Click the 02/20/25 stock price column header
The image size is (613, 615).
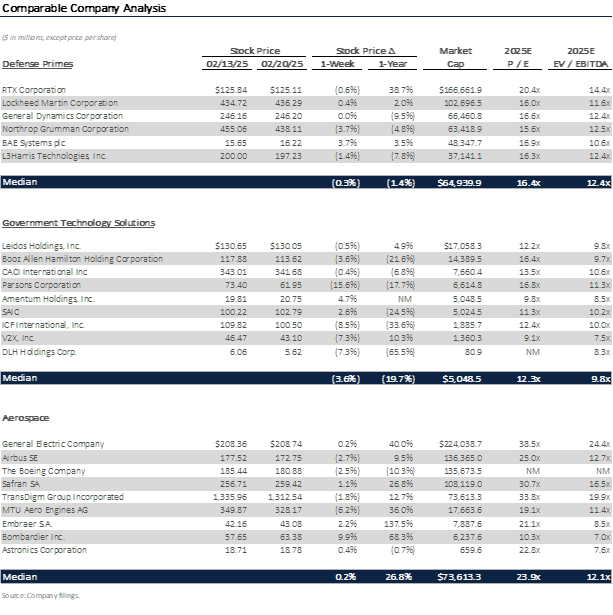282,64
